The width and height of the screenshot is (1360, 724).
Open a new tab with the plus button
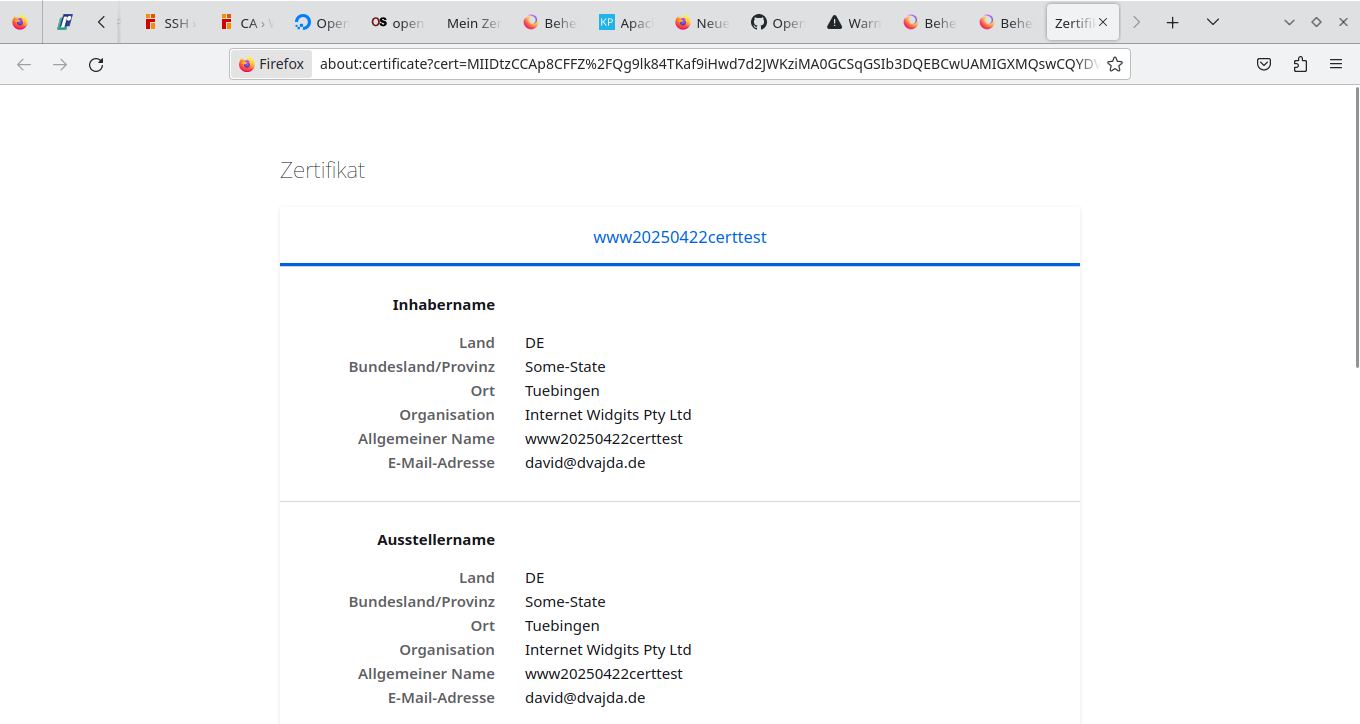(x=1173, y=22)
